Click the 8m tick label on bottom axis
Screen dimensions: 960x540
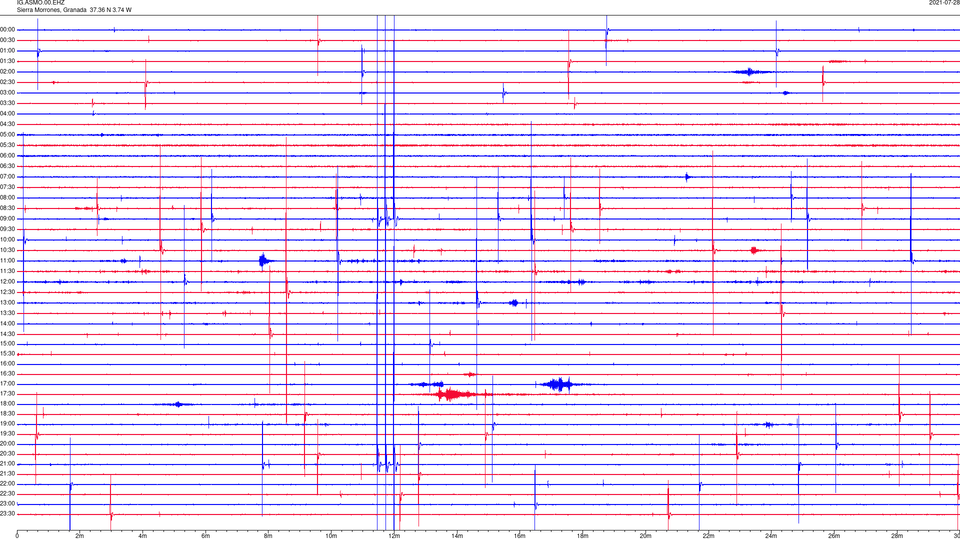268,536
